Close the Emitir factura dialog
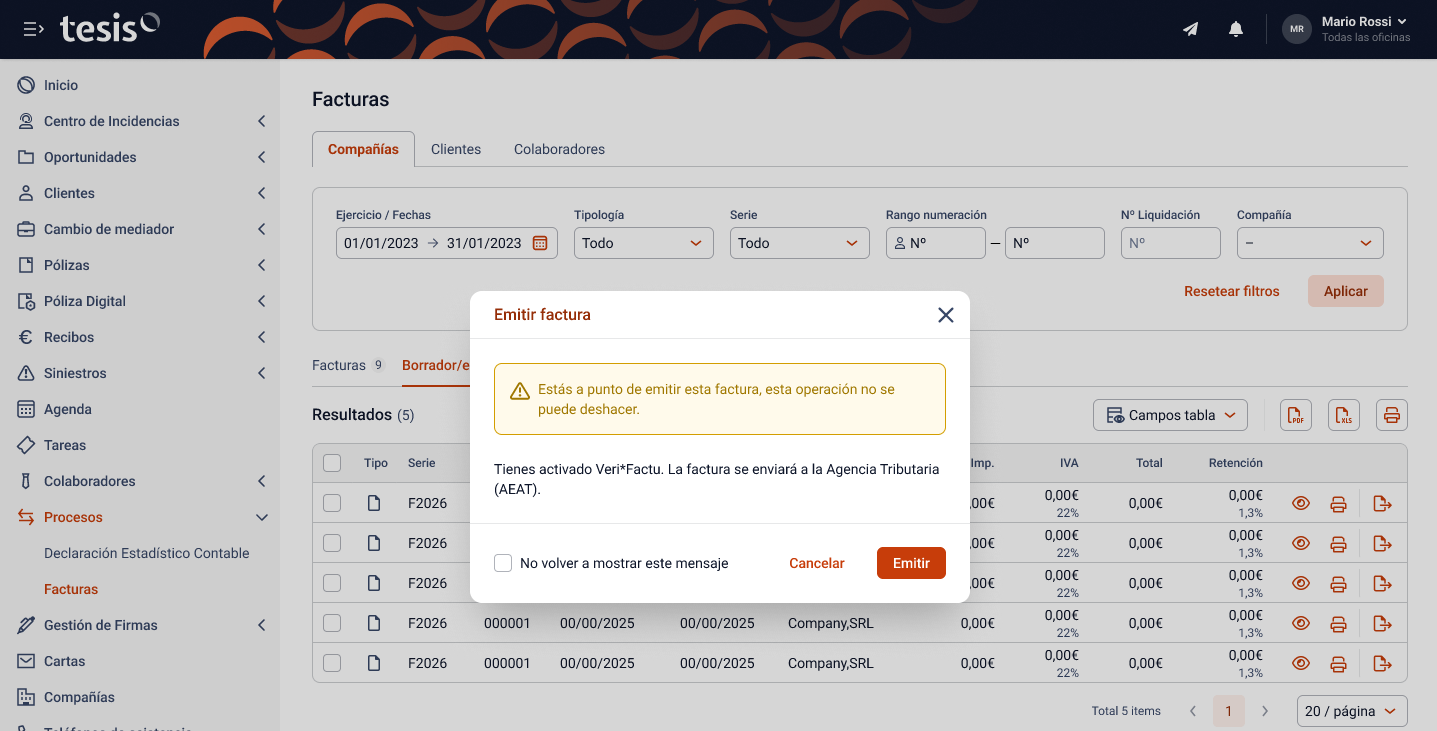 pyautogui.click(x=945, y=315)
